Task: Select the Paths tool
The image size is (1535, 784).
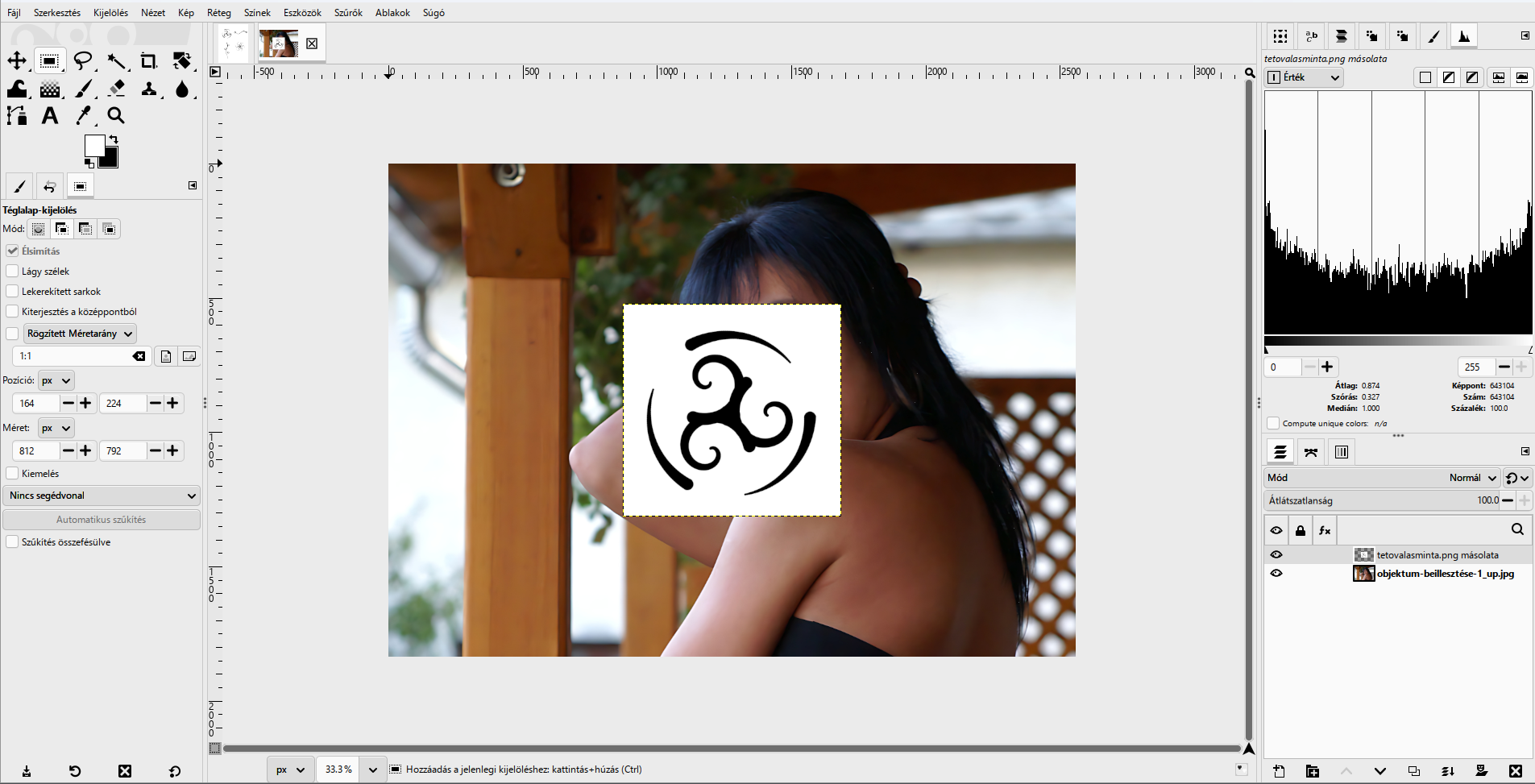Action: tap(17, 116)
